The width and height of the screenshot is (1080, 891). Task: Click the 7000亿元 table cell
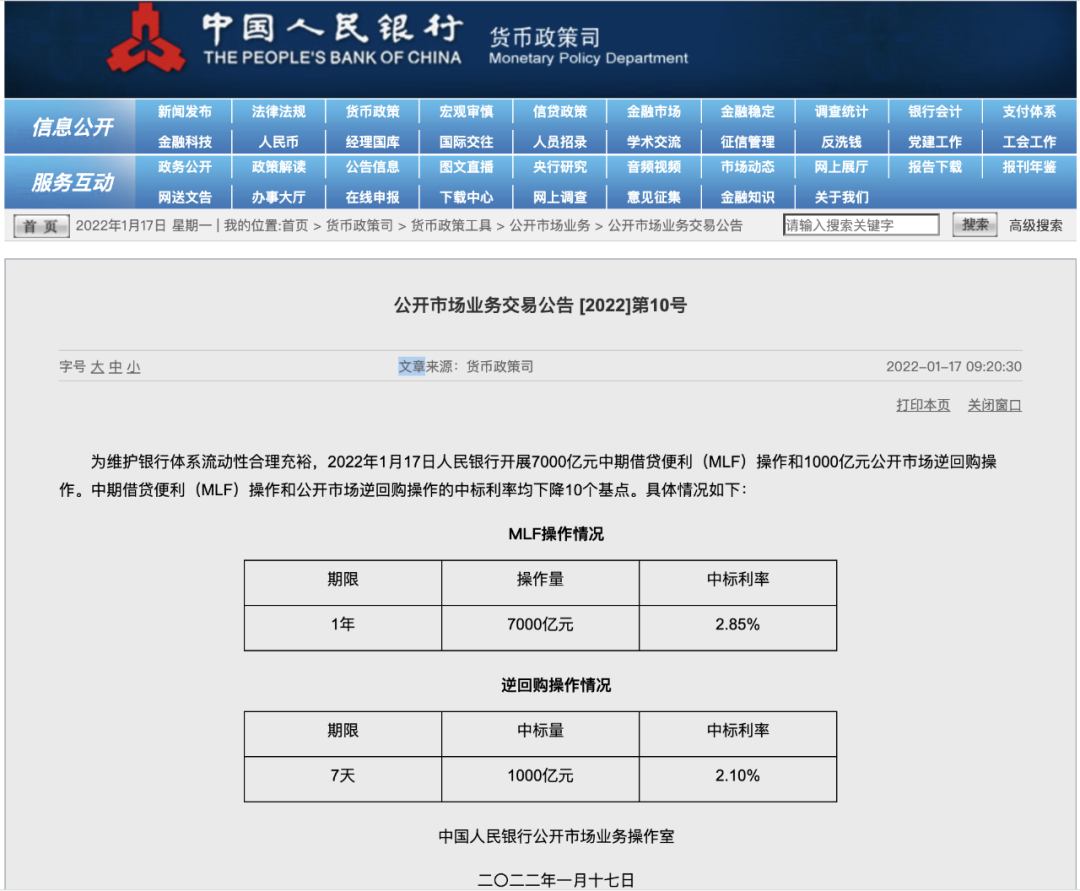click(x=540, y=628)
